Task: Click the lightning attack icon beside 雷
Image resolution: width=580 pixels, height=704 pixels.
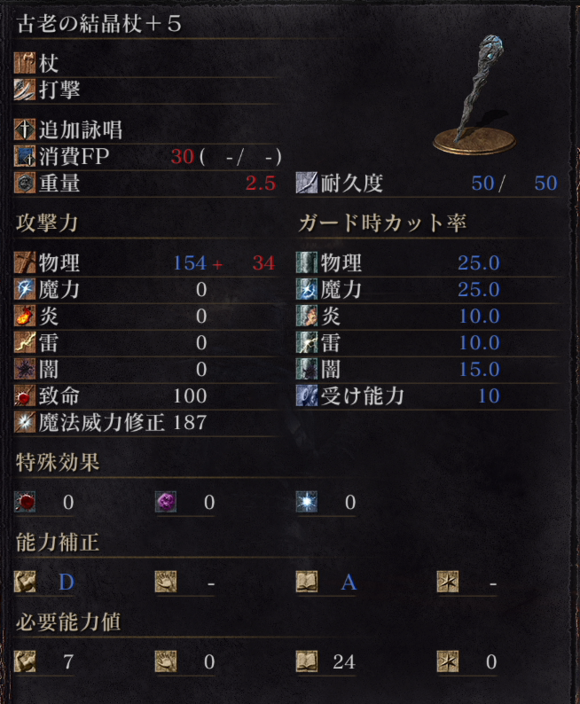Action: pos(25,343)
